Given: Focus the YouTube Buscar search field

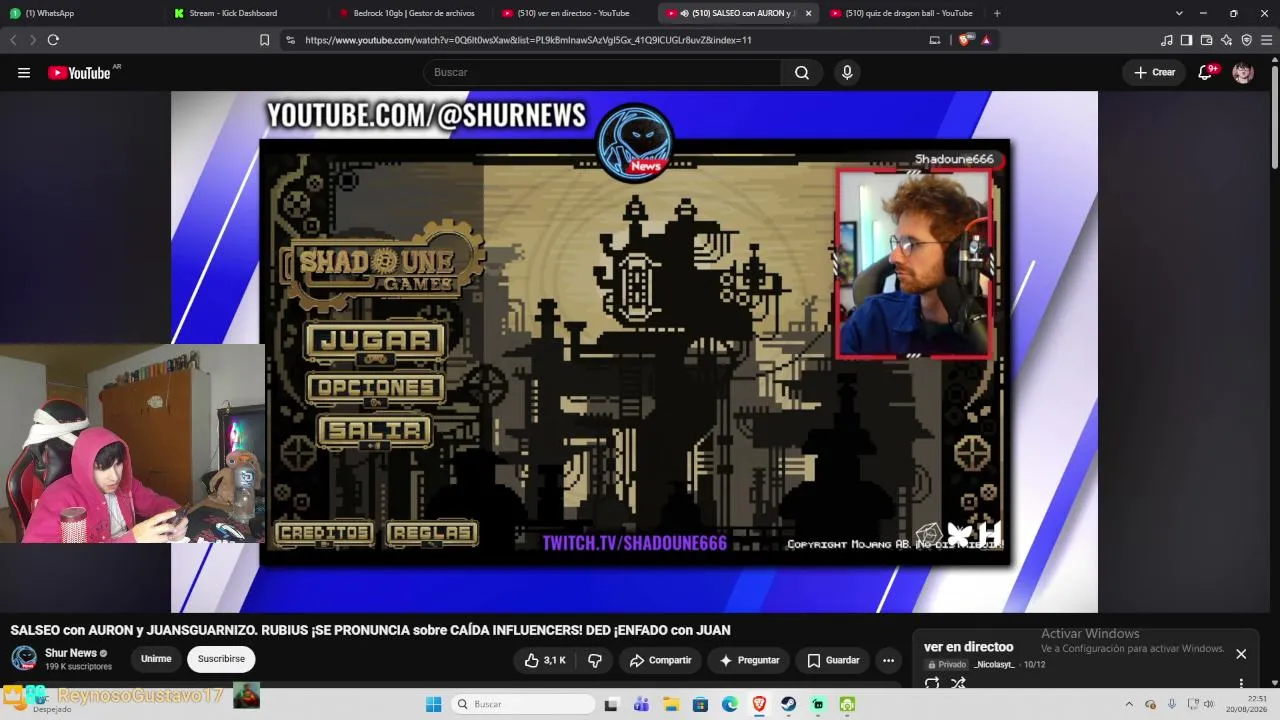Looking at the screenshot, I should 603,72.
